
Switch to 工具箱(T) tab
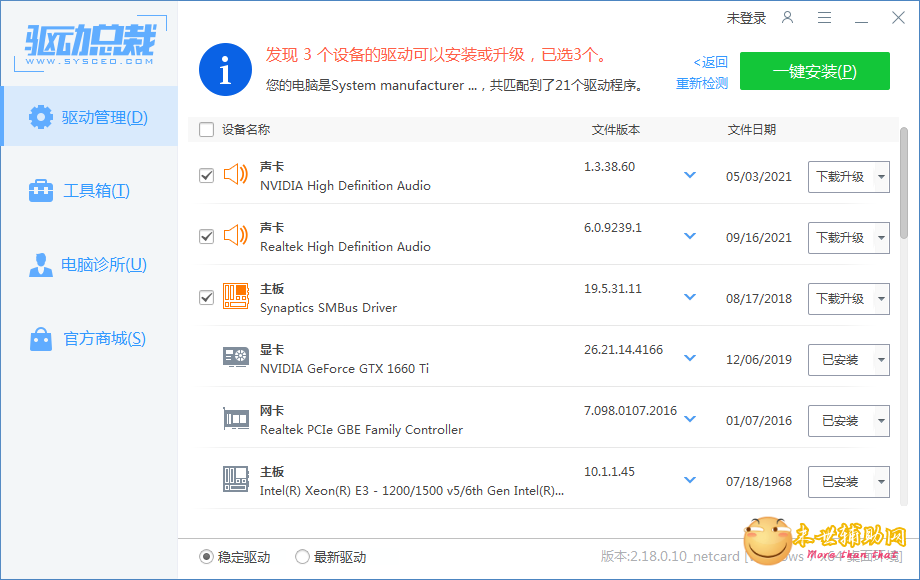89,191
